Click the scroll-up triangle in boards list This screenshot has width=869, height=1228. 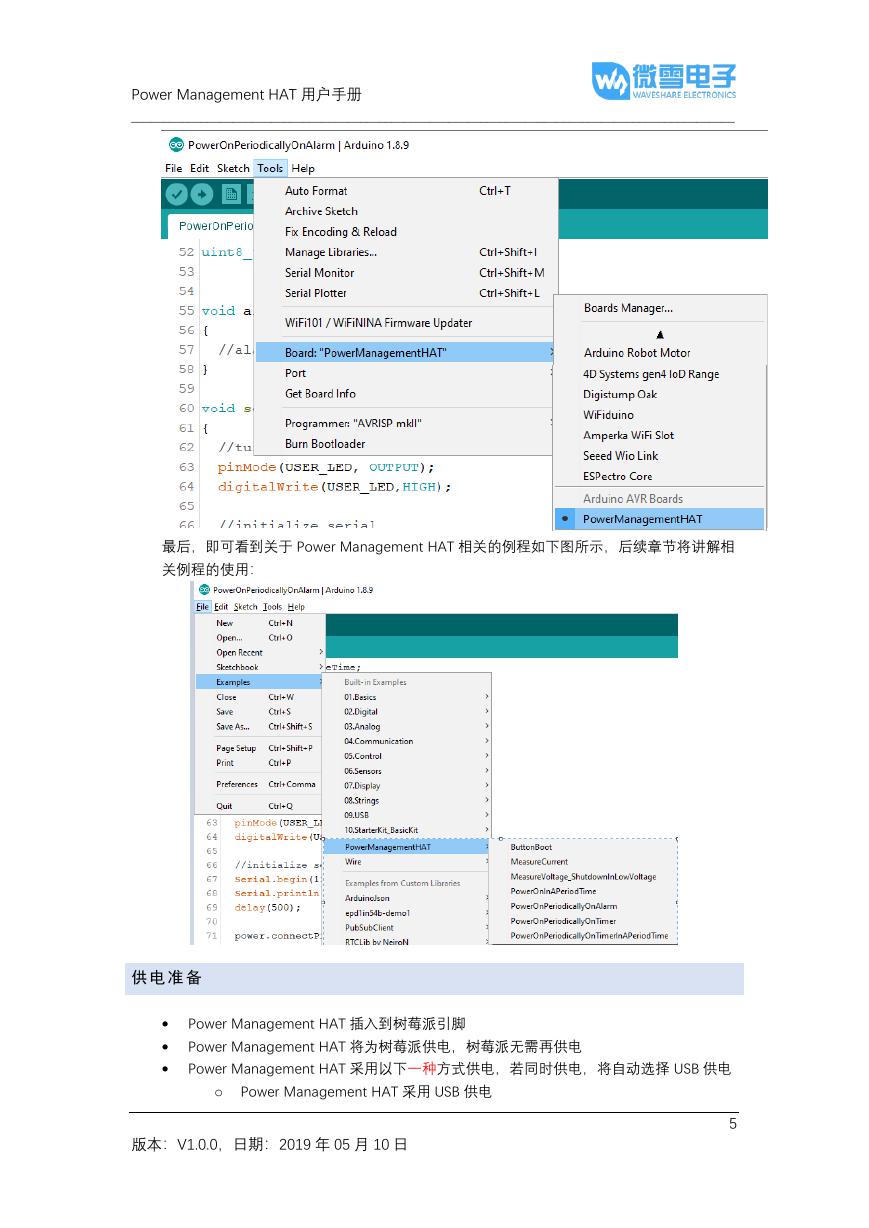660,334
